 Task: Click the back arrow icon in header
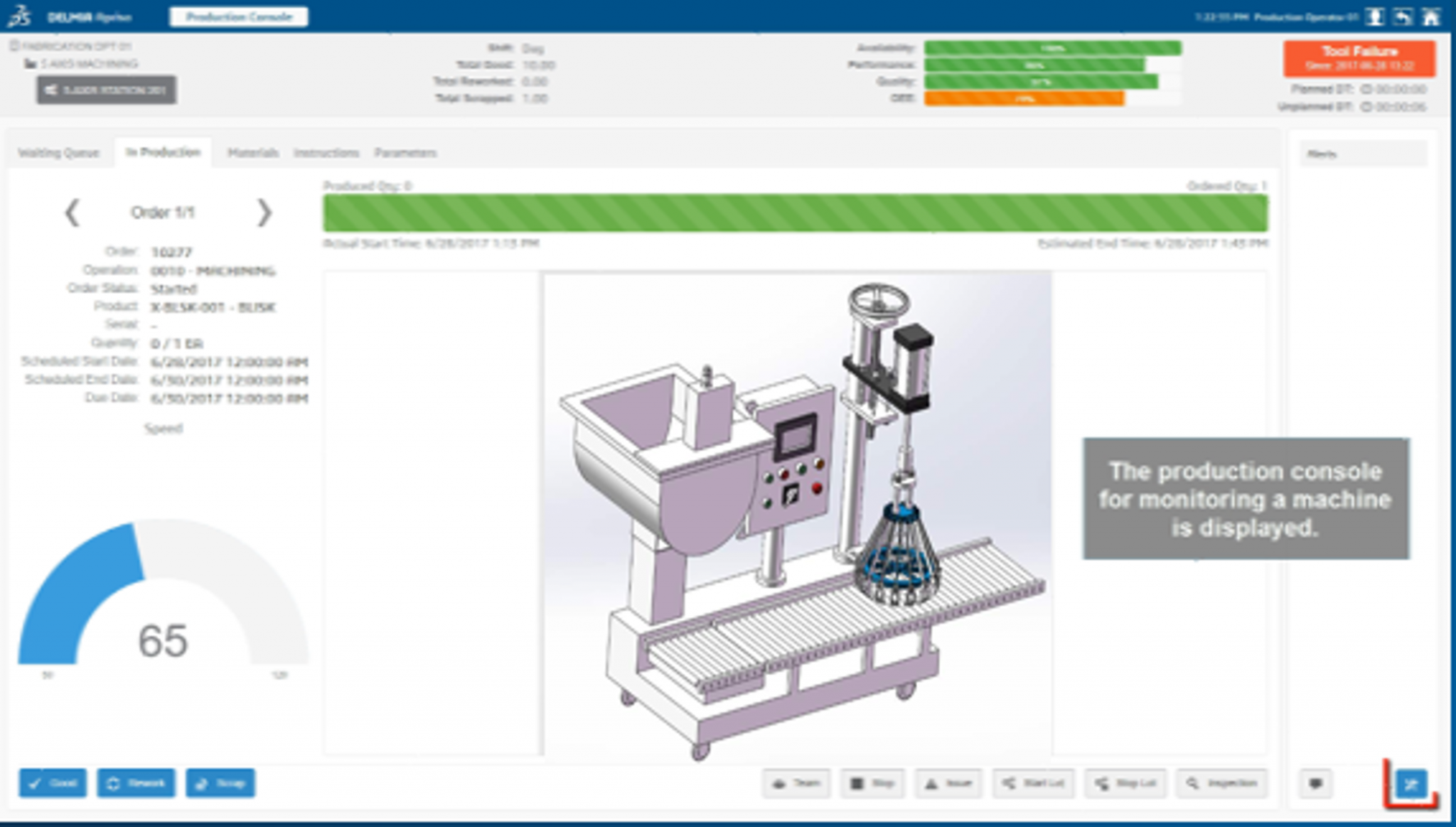1403,17
